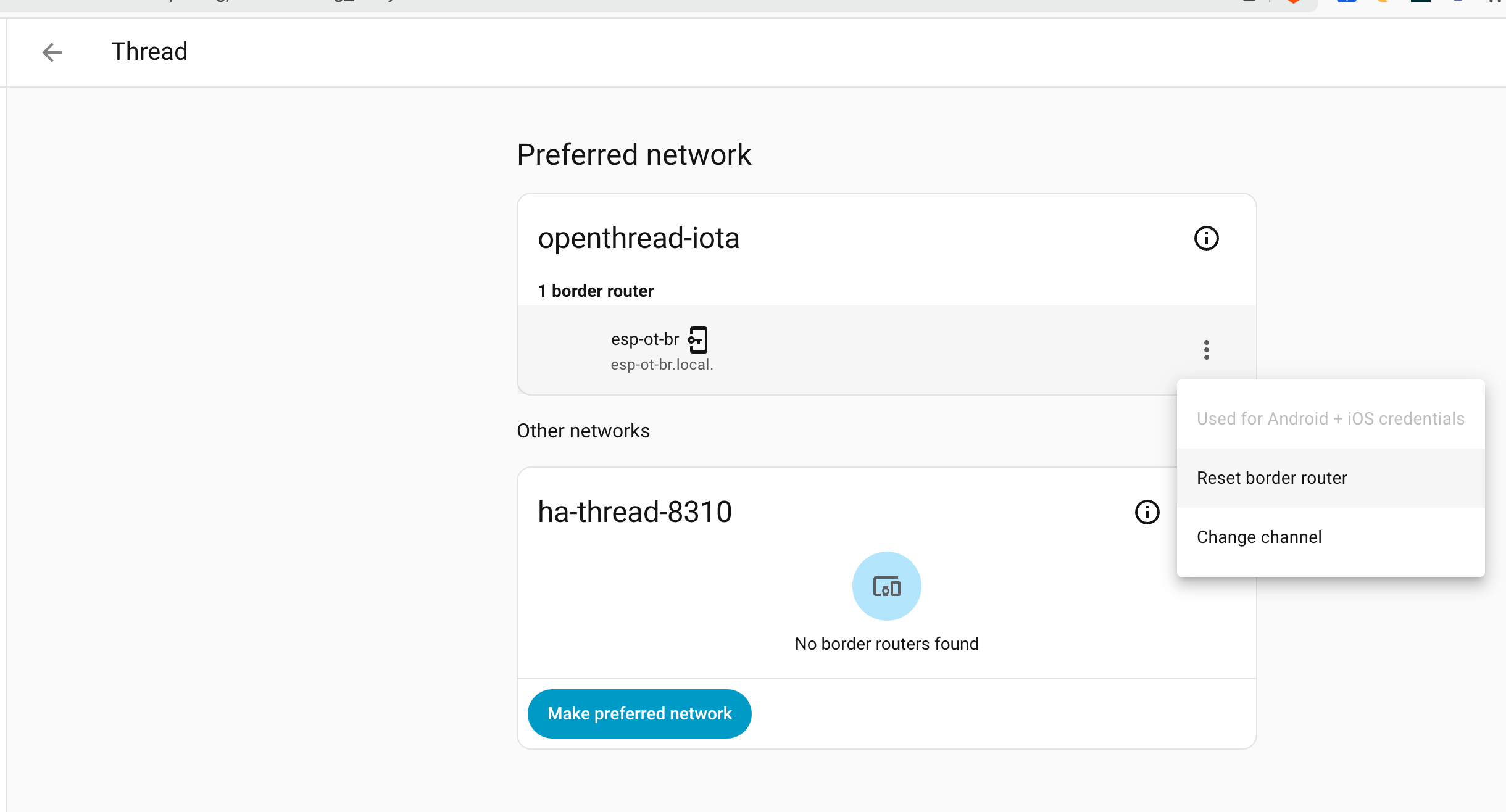Image resolution: width=1506 pixels, height=812 pixels.
Task: Select Reset border router menu item
Action: [x=1271, y=478]
